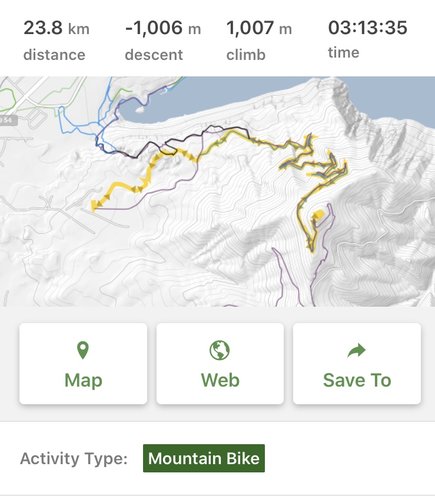Click the yellow route start arrow on map
The width and height of the screenshot is (435, 500).
coord(94,205)
